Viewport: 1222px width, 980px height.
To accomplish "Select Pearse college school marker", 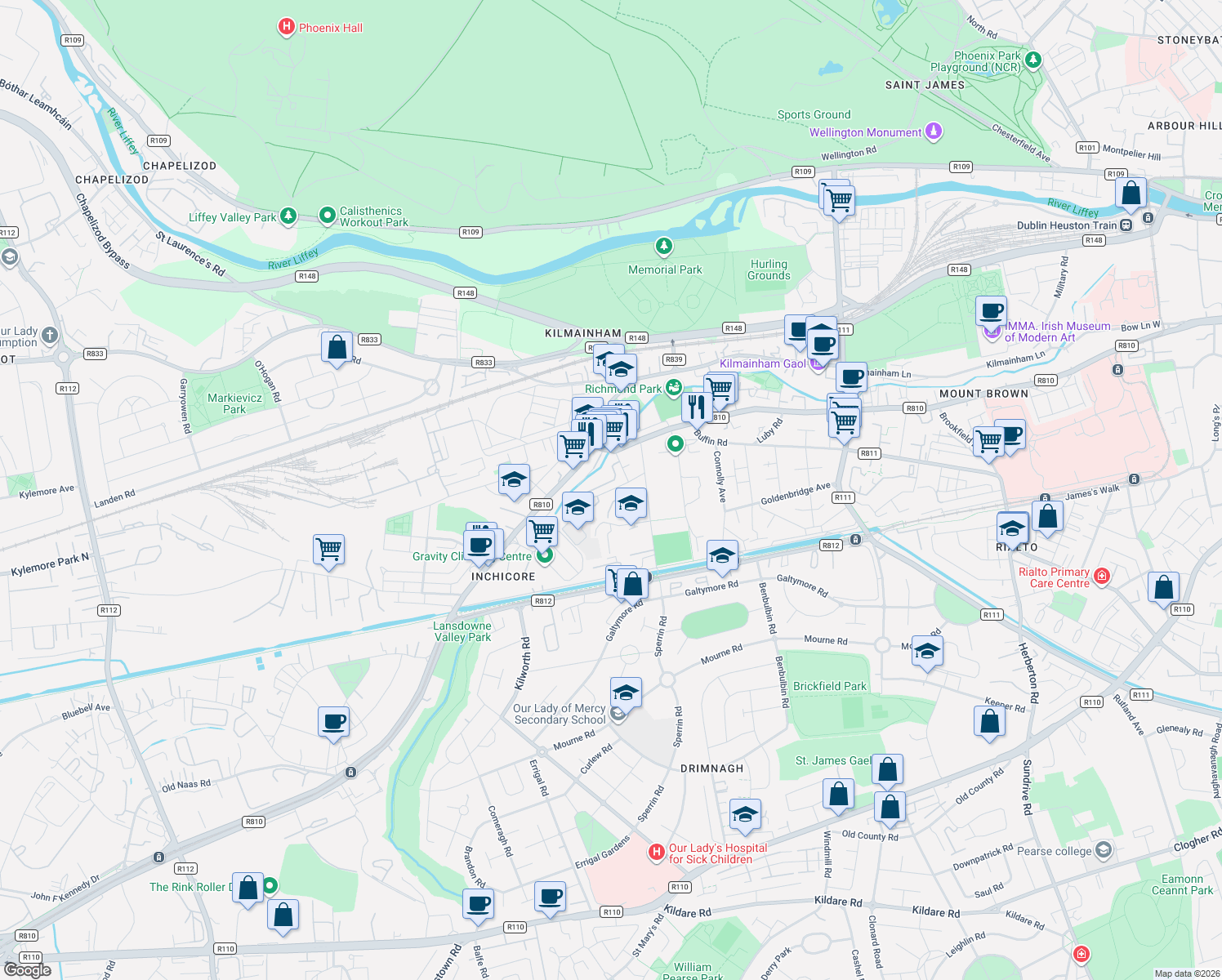I will tap(1104, 850).
